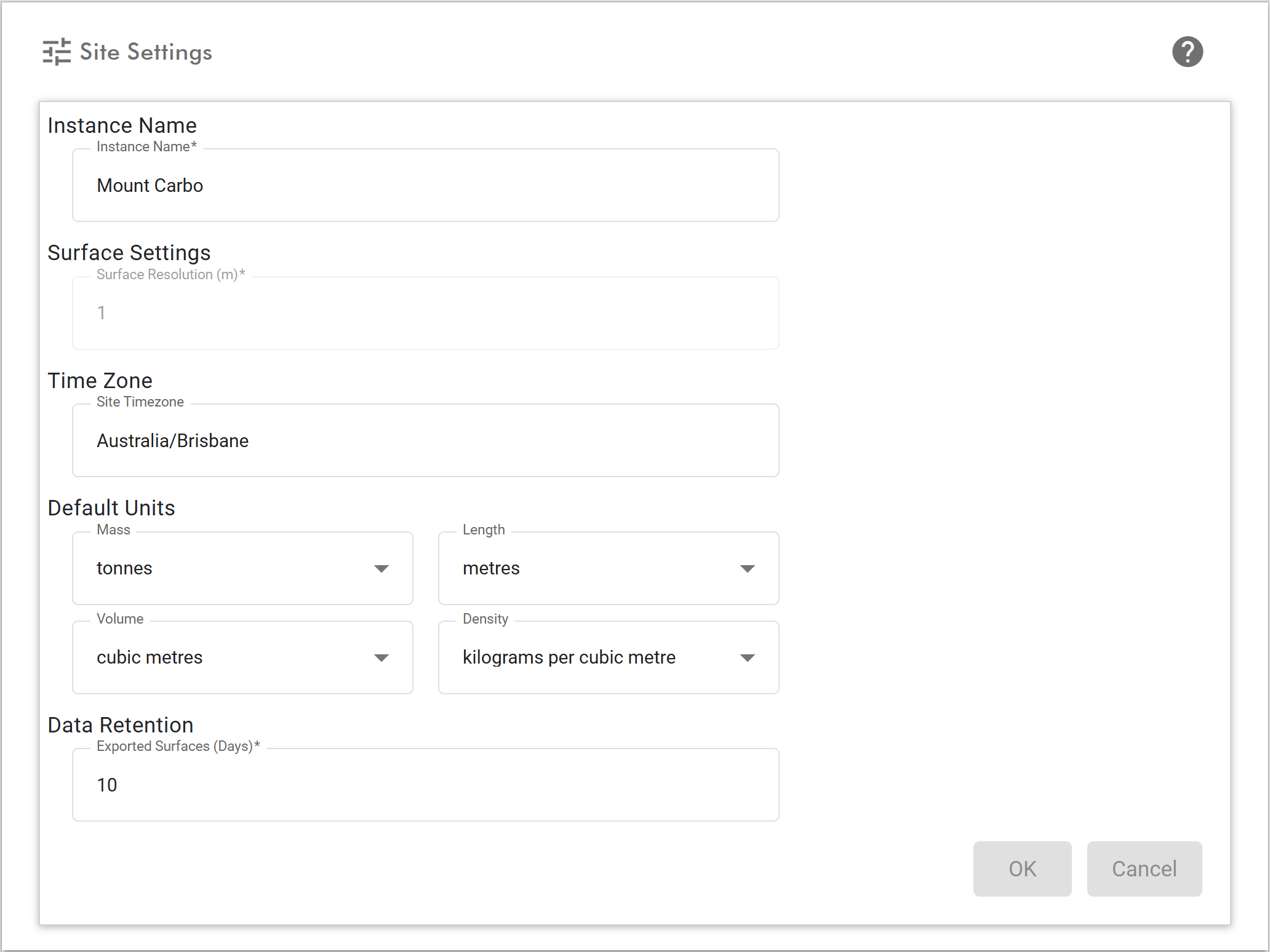Click the arrow beside tonnes

(381, 569)
